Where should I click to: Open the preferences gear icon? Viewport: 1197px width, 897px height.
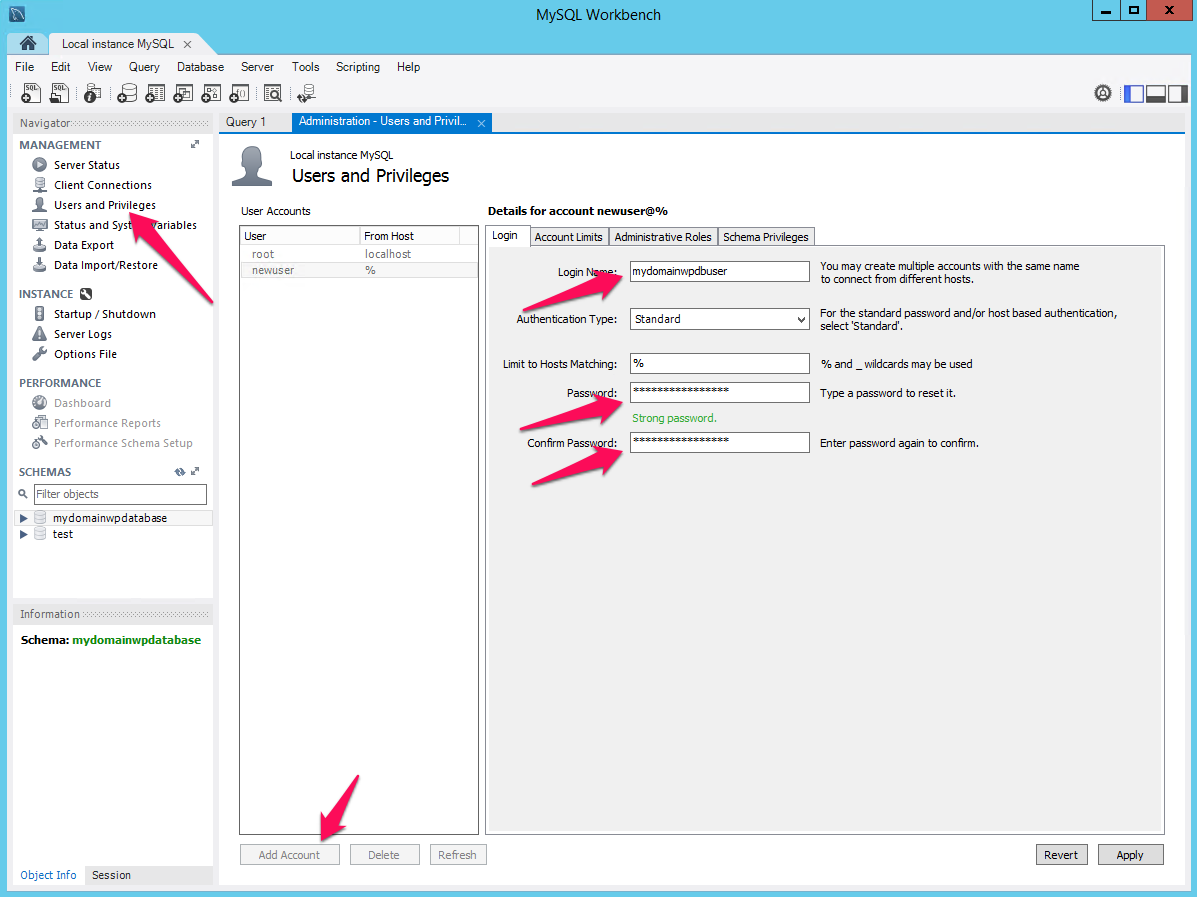(x=1103, y=93)
